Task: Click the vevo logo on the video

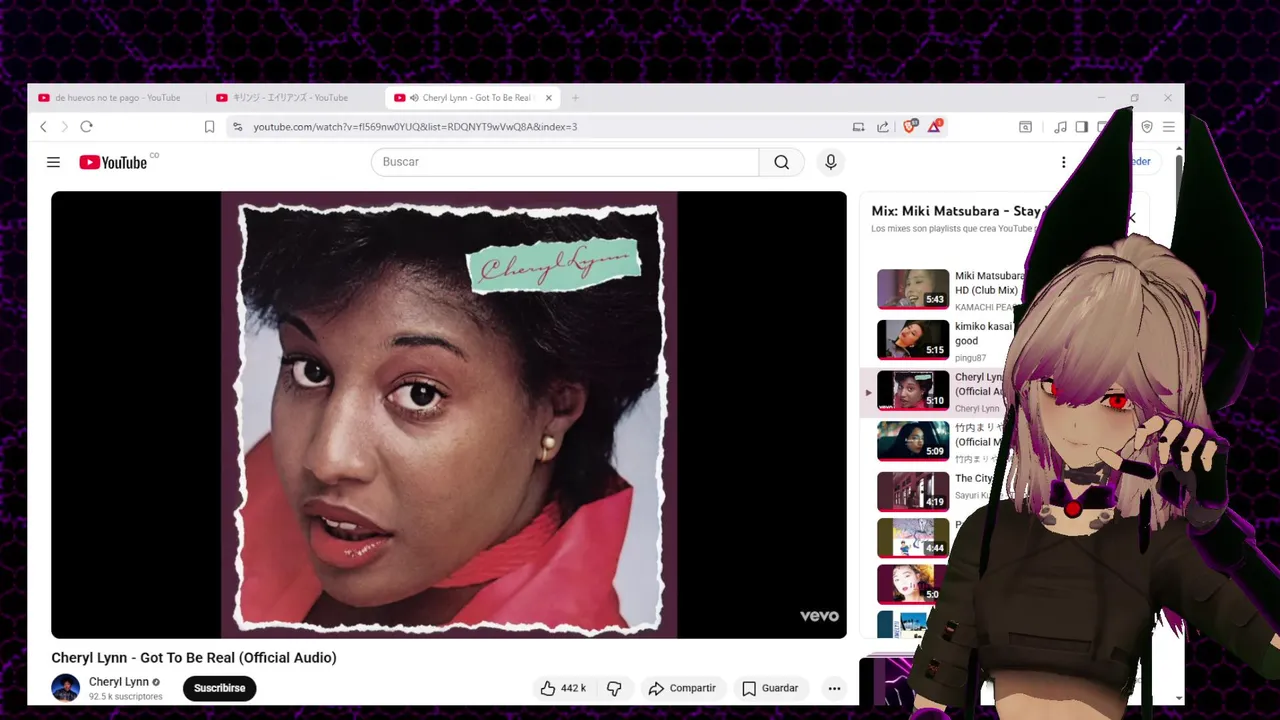Action: (x=819, y=616)
